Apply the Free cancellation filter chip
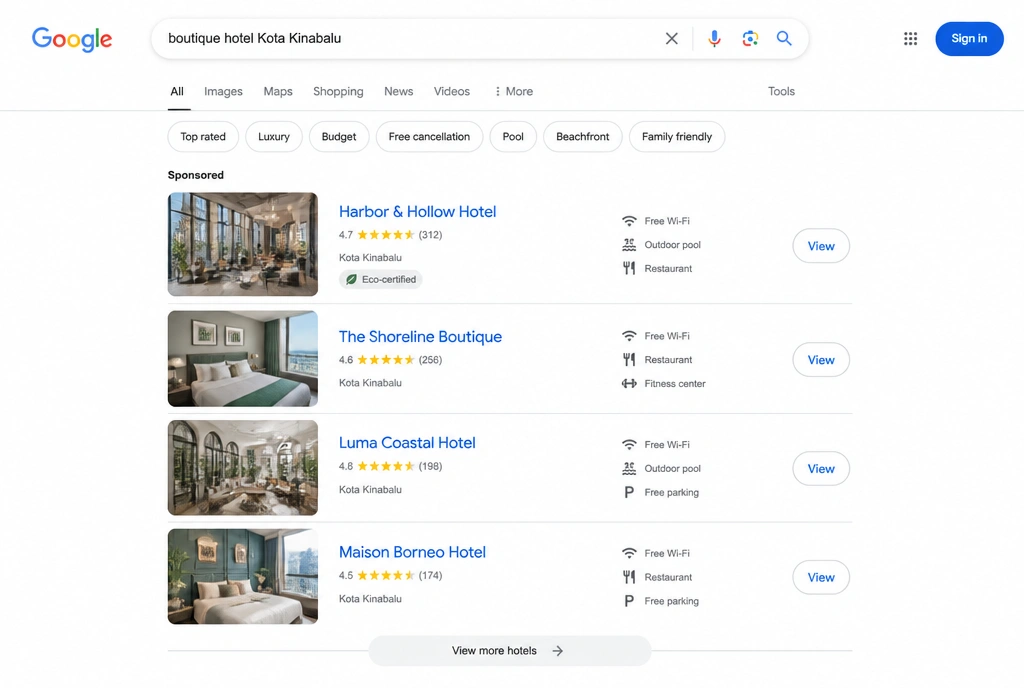The width and height of the screenshot is (1024, 688). pos(429,136)
